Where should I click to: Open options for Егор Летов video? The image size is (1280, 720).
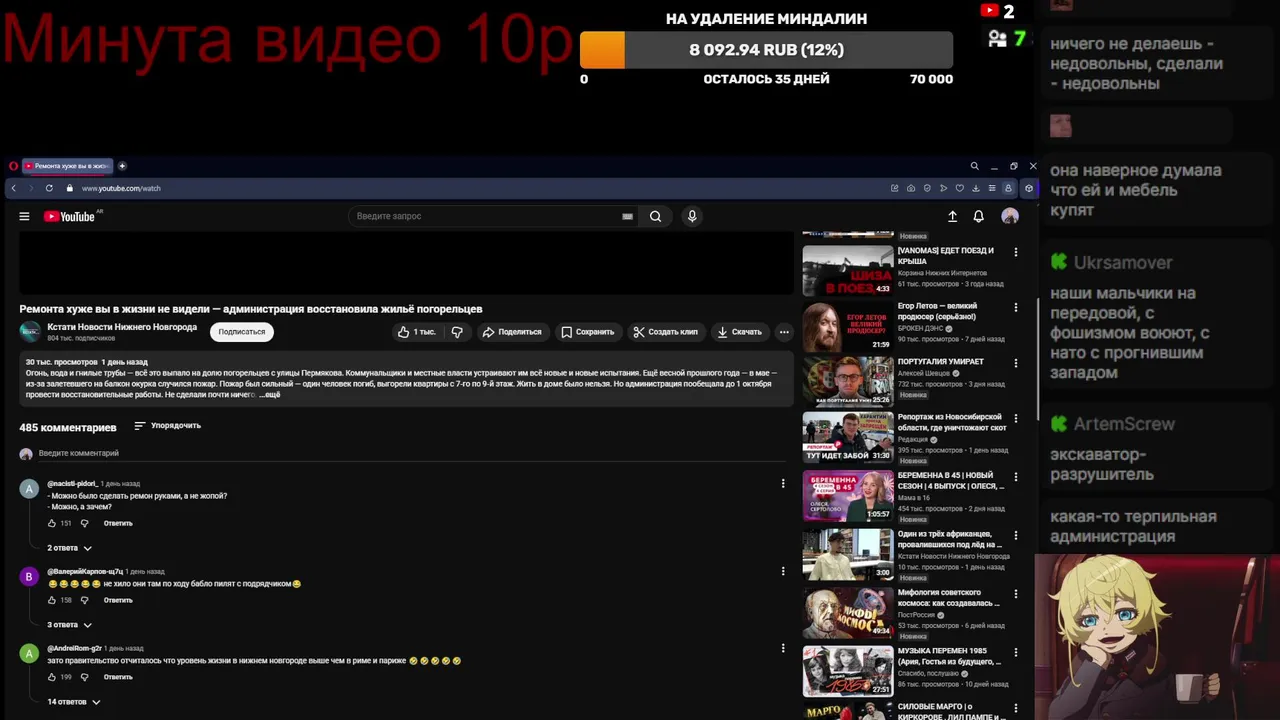coord(1016,308)
